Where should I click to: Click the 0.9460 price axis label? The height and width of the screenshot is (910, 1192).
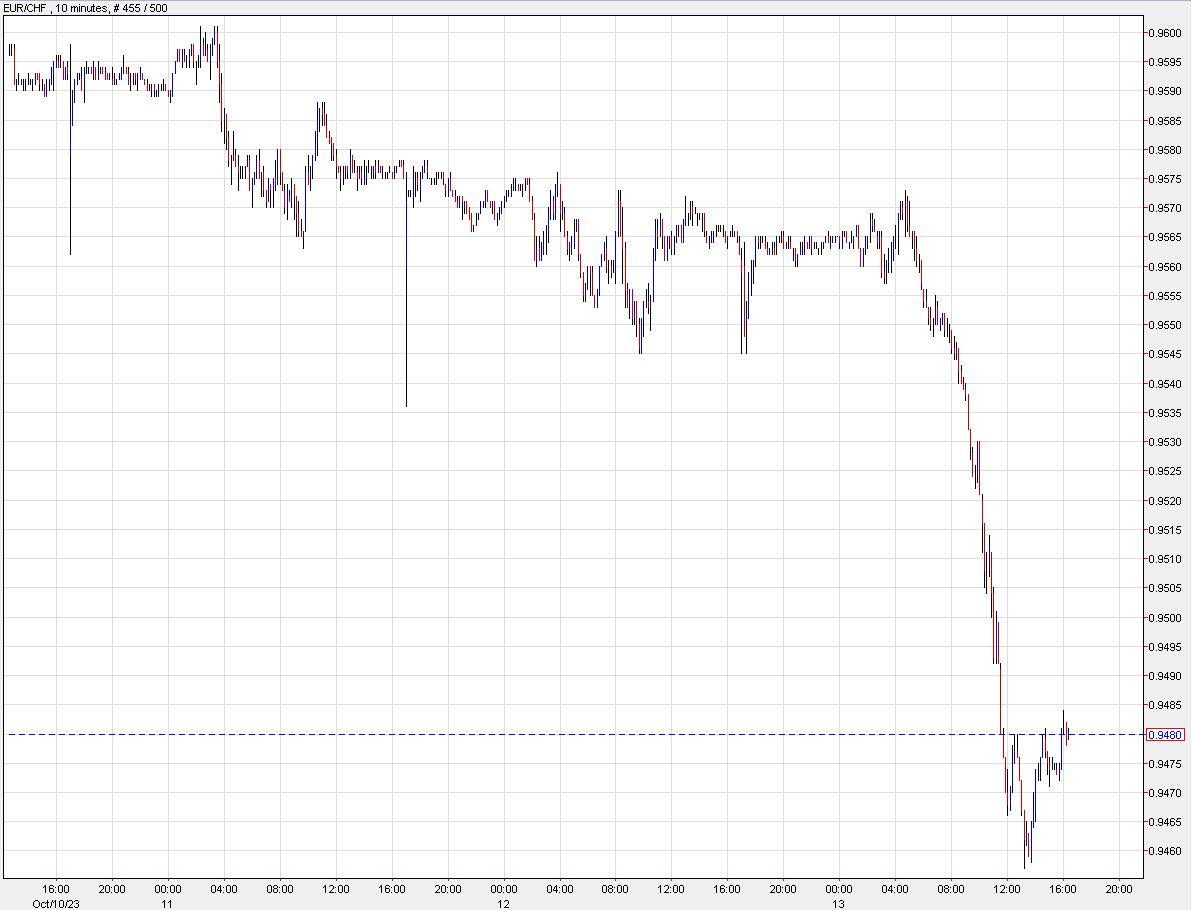(1165, 851)
